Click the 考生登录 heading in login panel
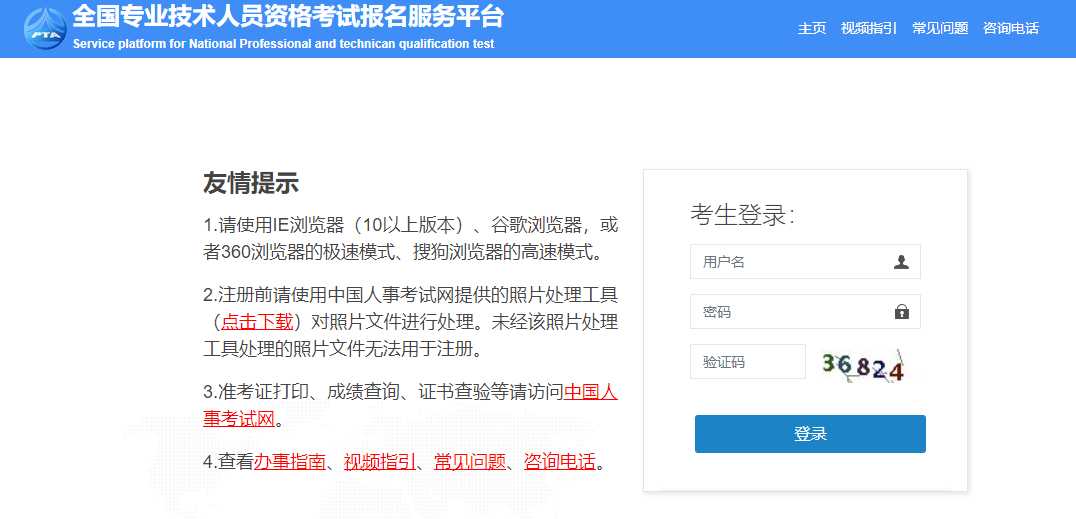This screenshot has width=1076, height=519. click(742, 214)
